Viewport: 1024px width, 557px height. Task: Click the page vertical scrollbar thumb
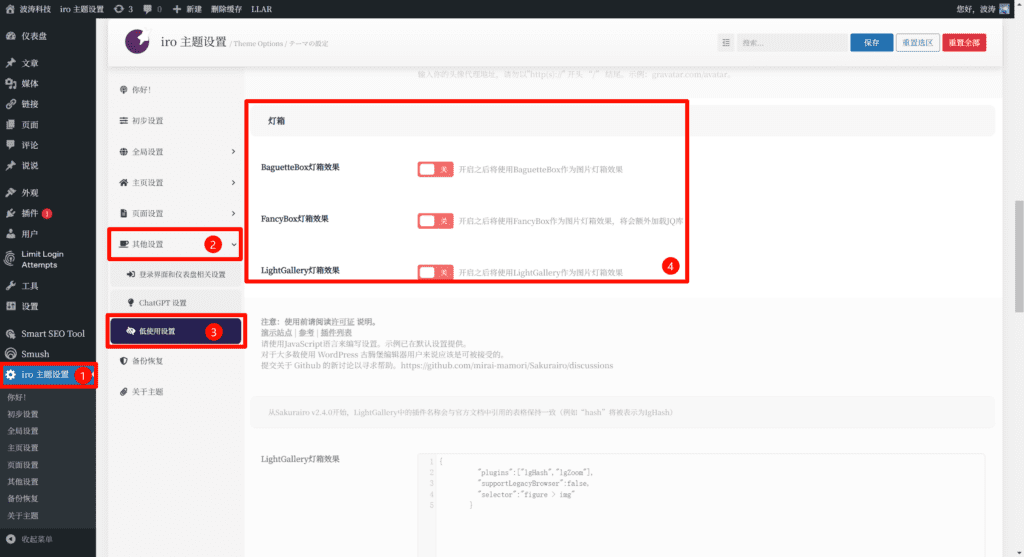1019,256
